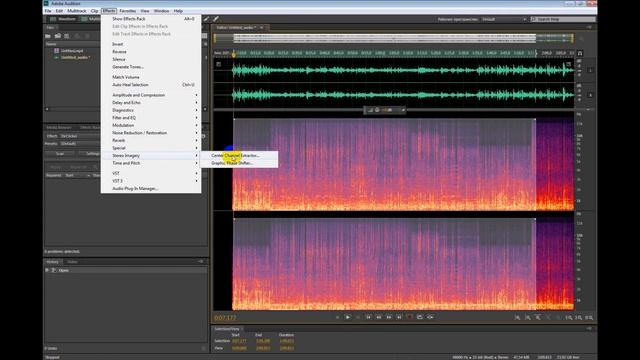
Task: Select the brush tool in top toolbar
Action: pos(216,19)
